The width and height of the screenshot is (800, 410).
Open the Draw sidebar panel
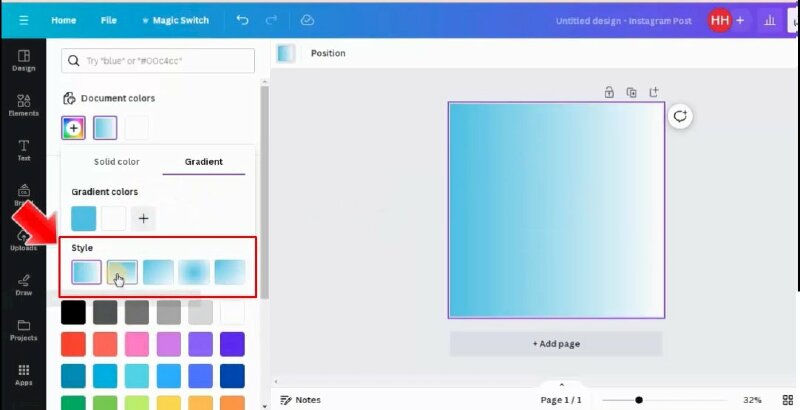[x=23, y=285]
